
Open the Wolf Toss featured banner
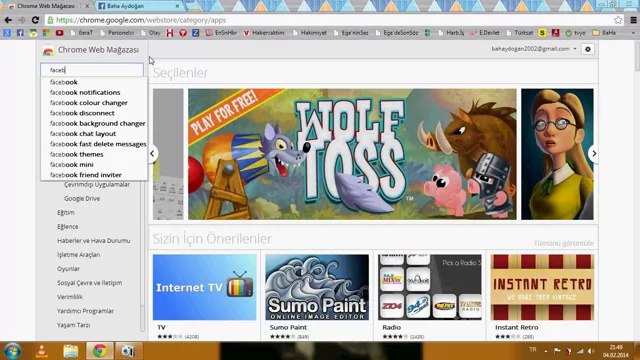pyautogui.click(x=352, y=154)
